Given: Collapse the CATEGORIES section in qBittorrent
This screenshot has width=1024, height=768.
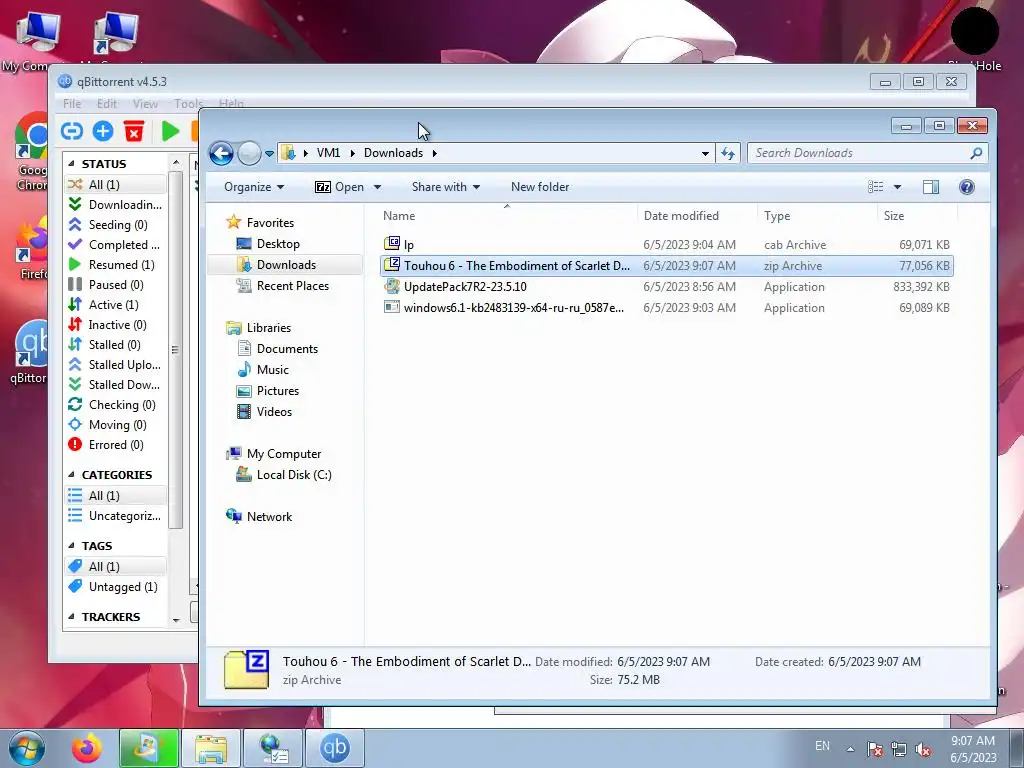Looking at the screenshot, I should click(x=71, y=475).
